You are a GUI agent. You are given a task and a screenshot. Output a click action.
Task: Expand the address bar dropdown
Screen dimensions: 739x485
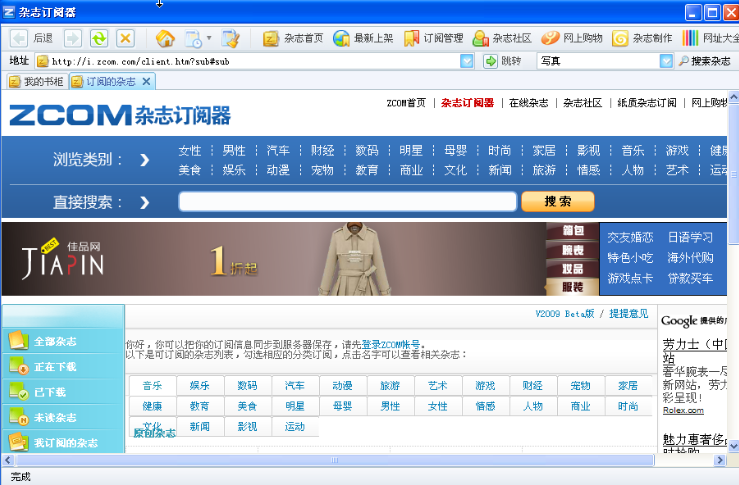tap(467, 61)
